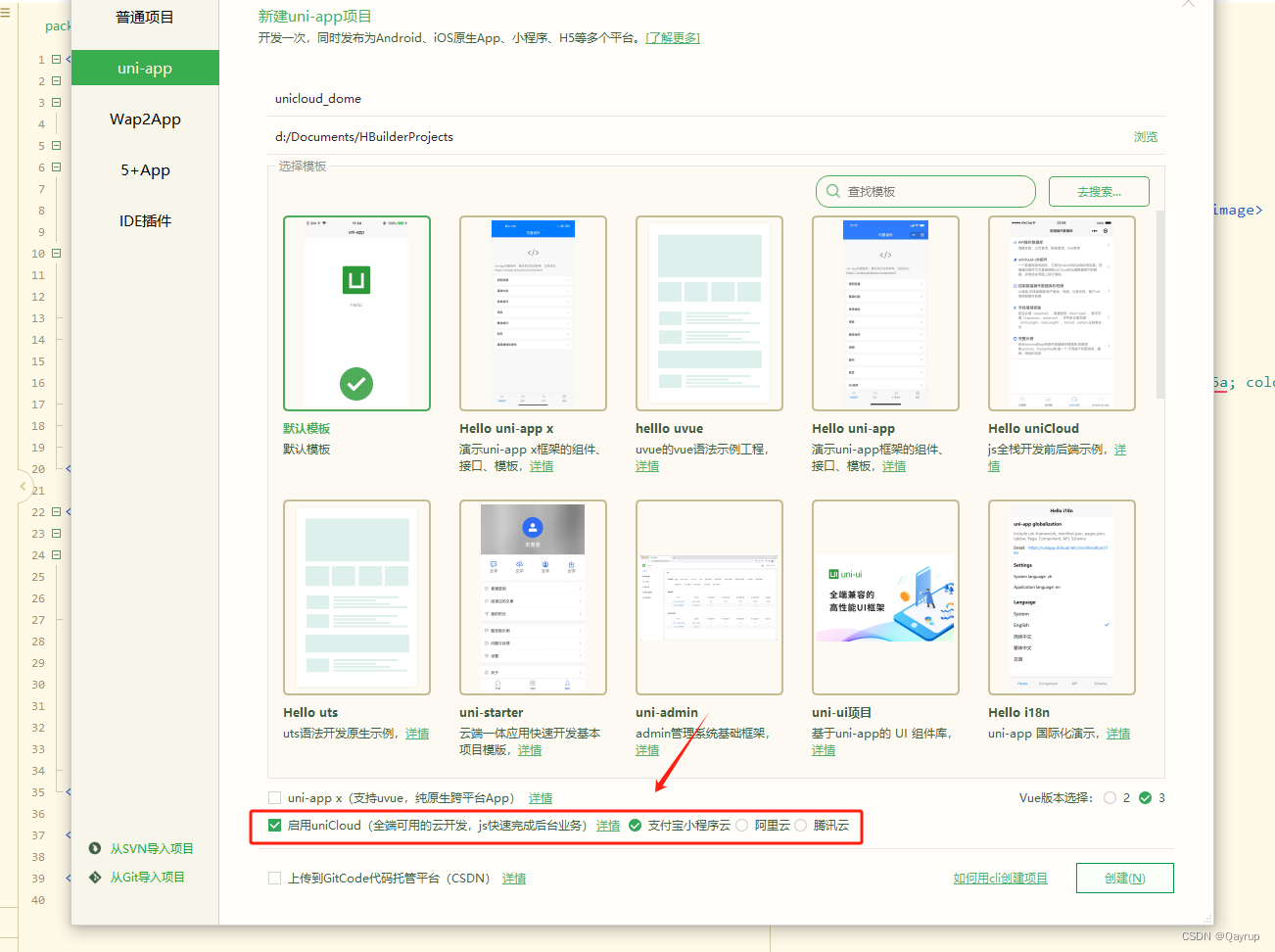Select the 默认模板 template thumbnail
1275x952 pixels.
356,313
